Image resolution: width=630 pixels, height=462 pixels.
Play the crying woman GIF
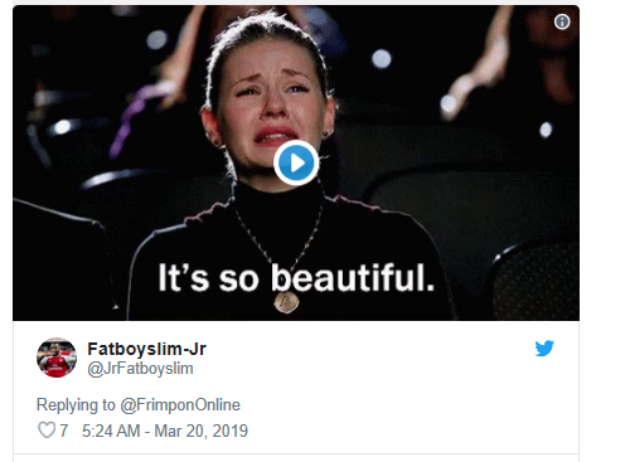pyautogui.click(x=296, y=162)
